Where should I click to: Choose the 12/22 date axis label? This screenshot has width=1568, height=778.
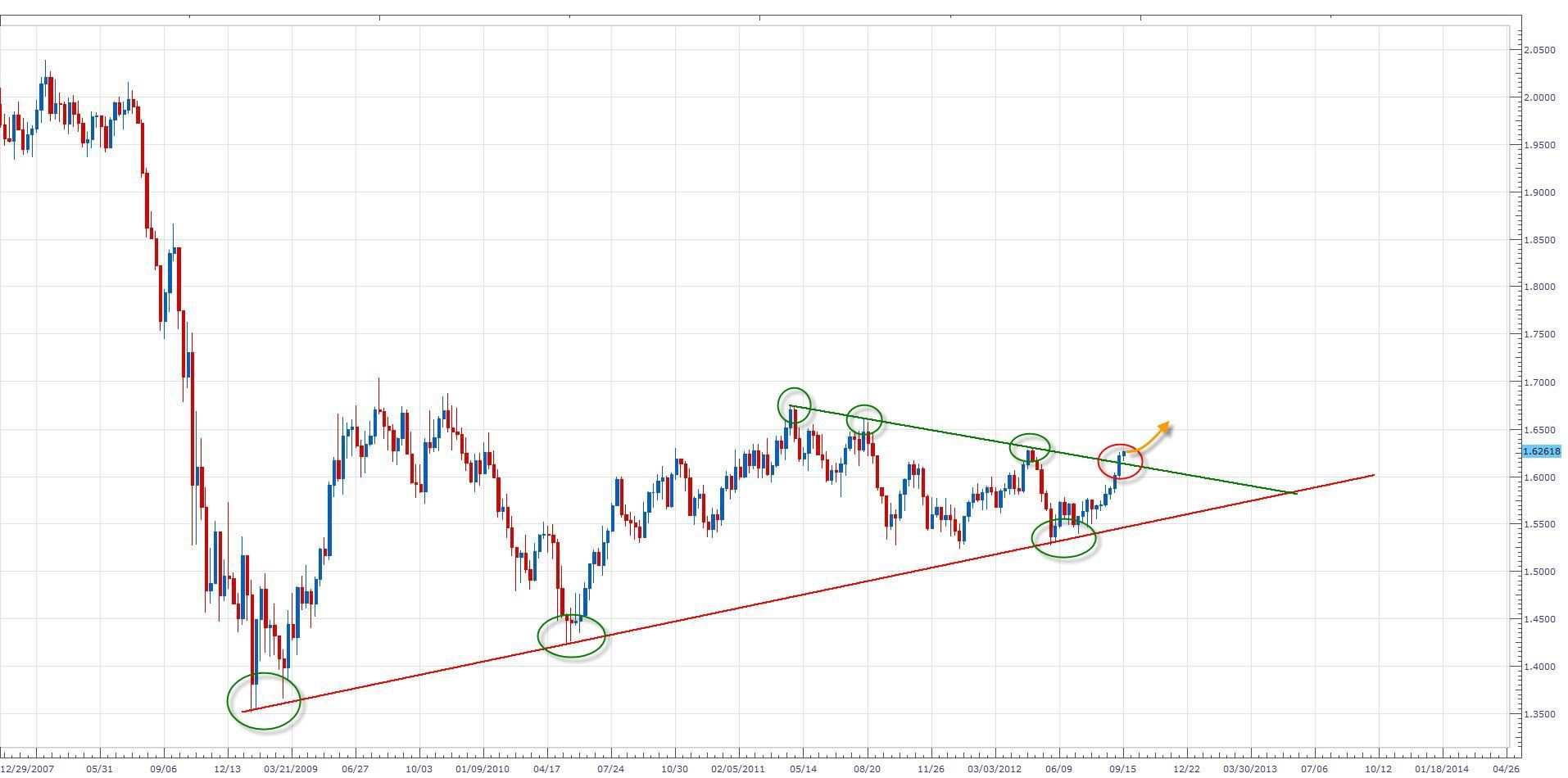(1187, 769)
